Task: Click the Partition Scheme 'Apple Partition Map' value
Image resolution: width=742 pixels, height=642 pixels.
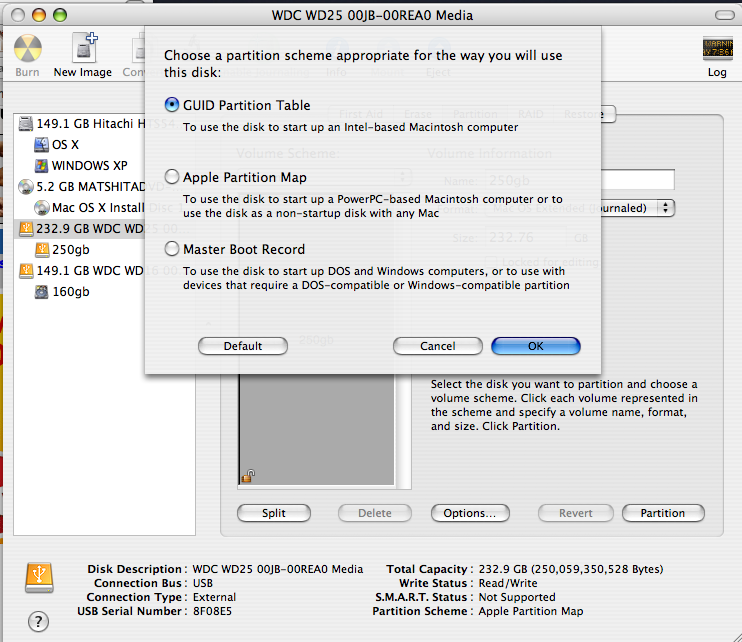Action: [531, 611]
